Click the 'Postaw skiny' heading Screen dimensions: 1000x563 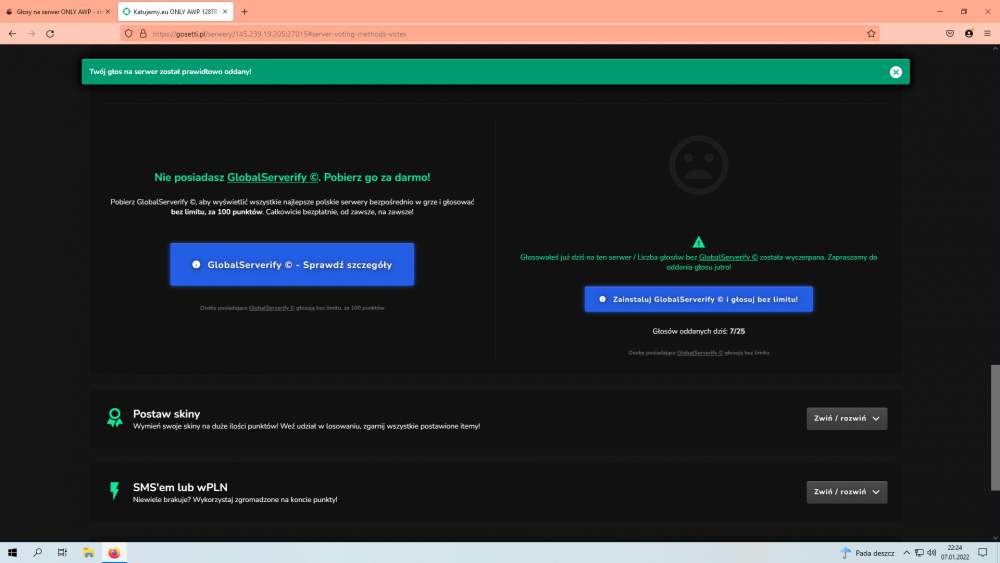tap(166, 414)
